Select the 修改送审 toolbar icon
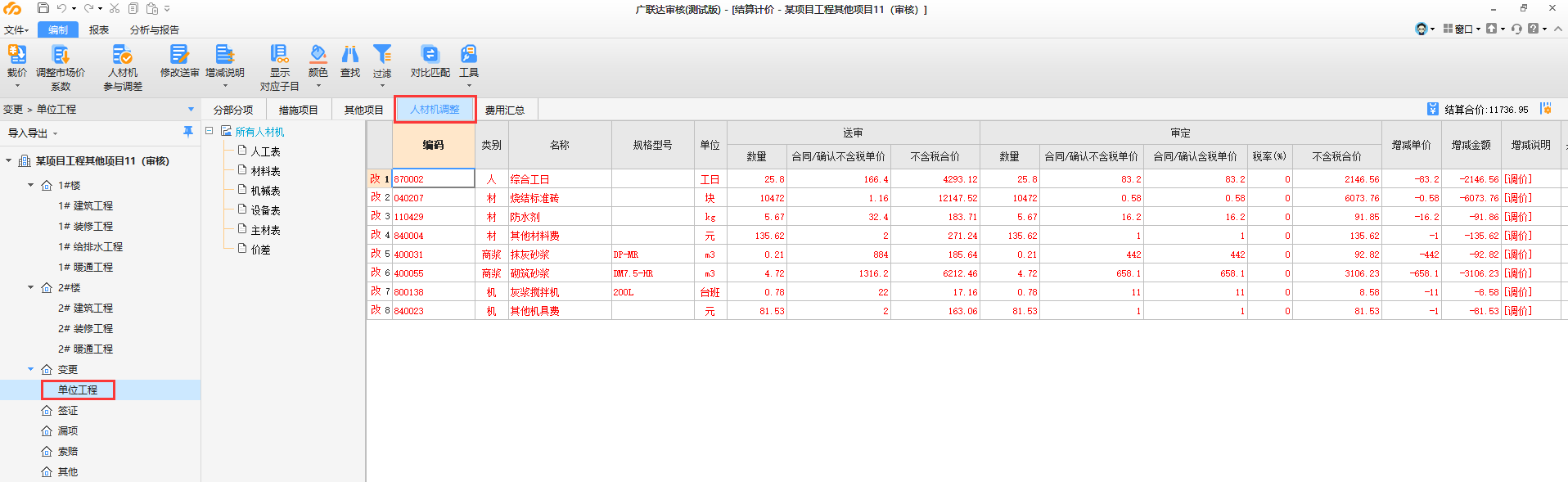The height and width of the screenshot is (482, 1568). (179, 55)
